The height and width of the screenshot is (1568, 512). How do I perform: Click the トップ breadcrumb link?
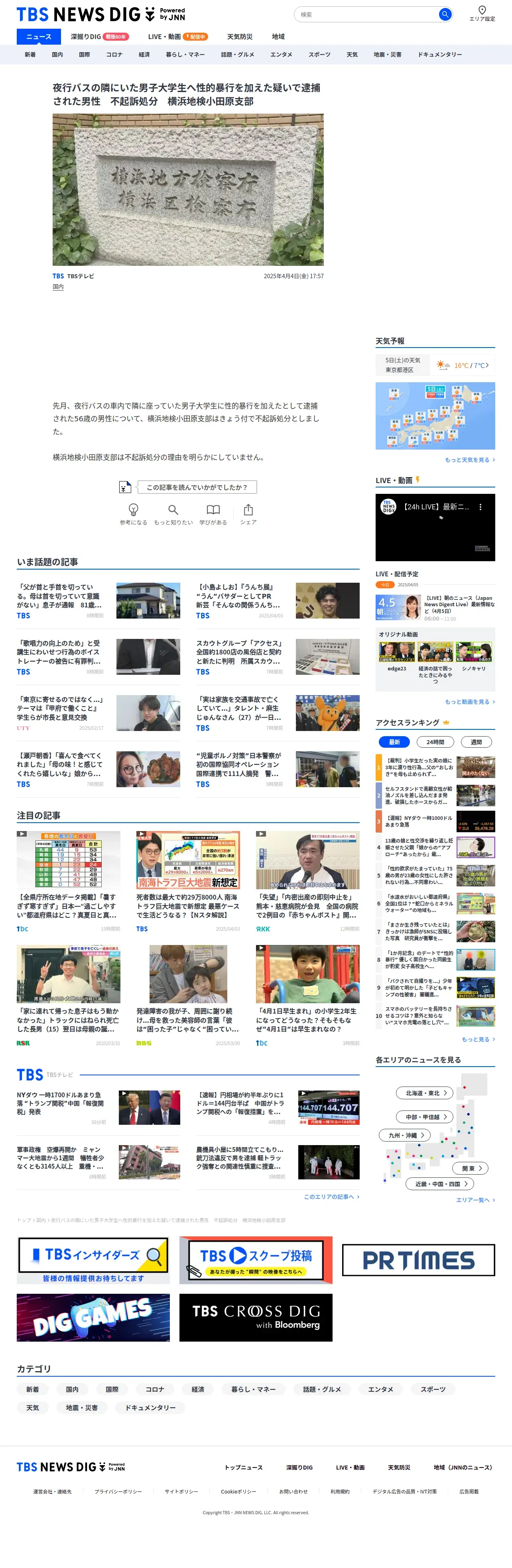coord(24,1220)
